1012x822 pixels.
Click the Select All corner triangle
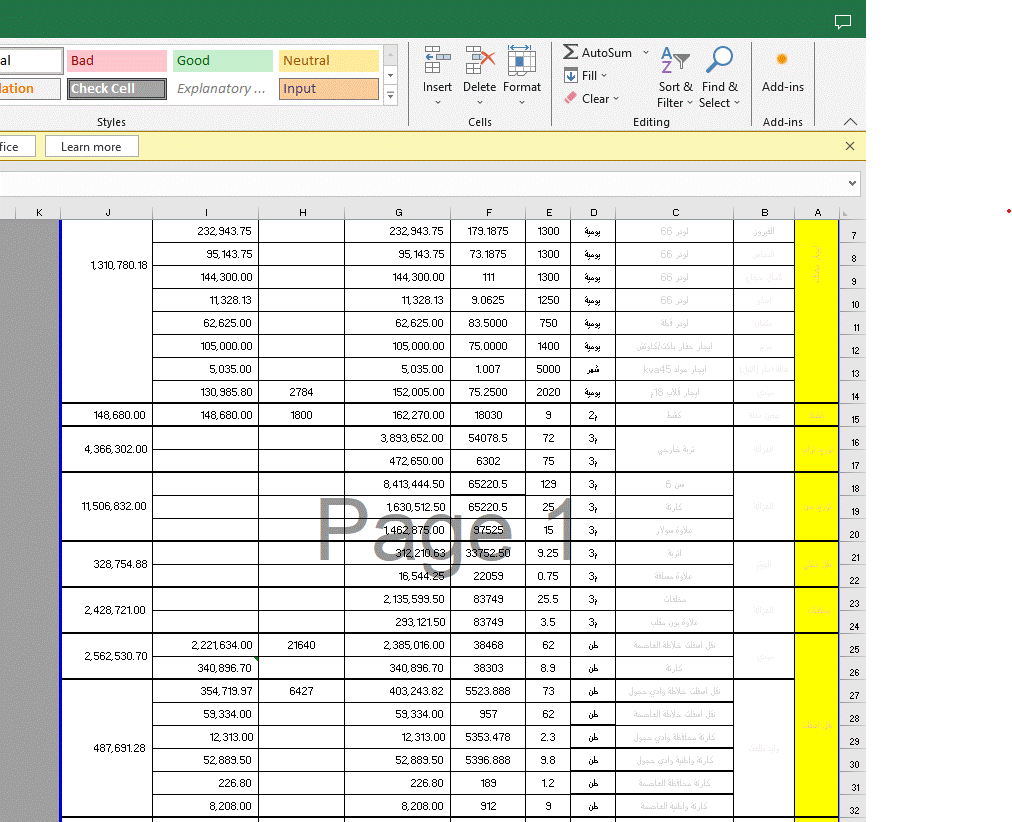click(845, 213)
